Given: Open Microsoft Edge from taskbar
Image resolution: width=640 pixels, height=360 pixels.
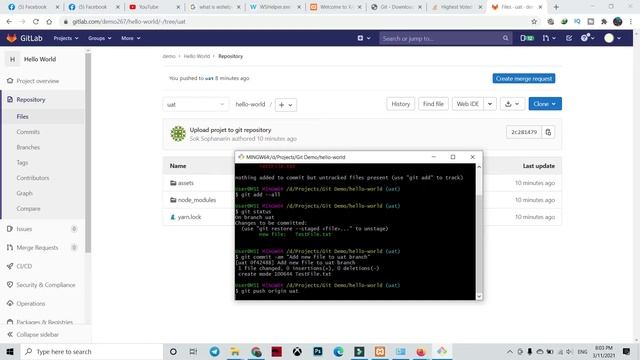Looking at the screenshot, I should tap(338, 351).
